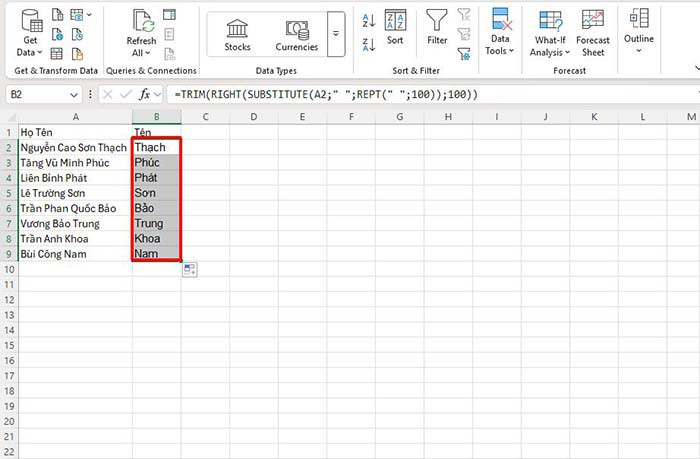Select the column C header

205,117
